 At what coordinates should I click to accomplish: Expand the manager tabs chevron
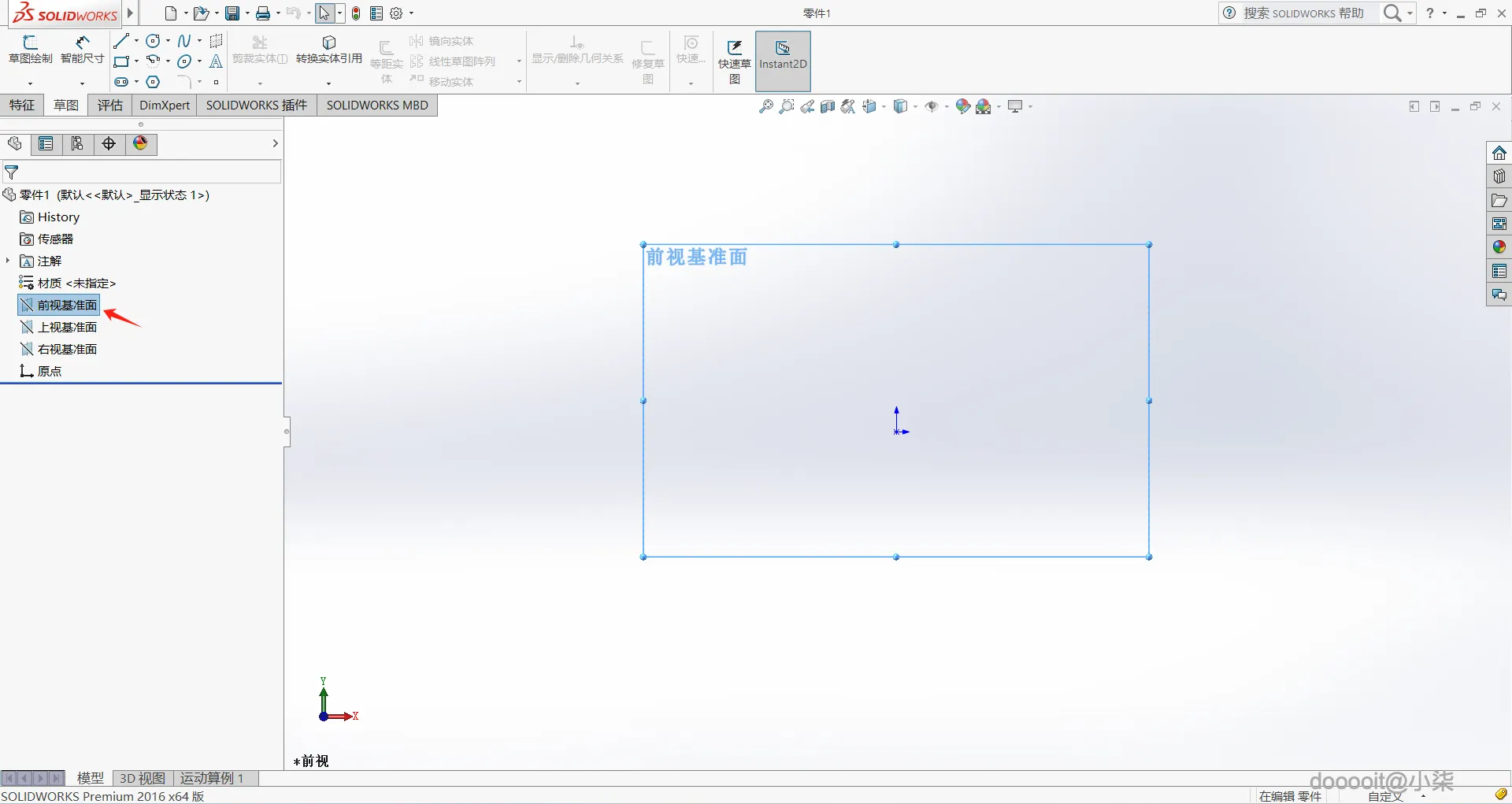(x=275, y=143)
